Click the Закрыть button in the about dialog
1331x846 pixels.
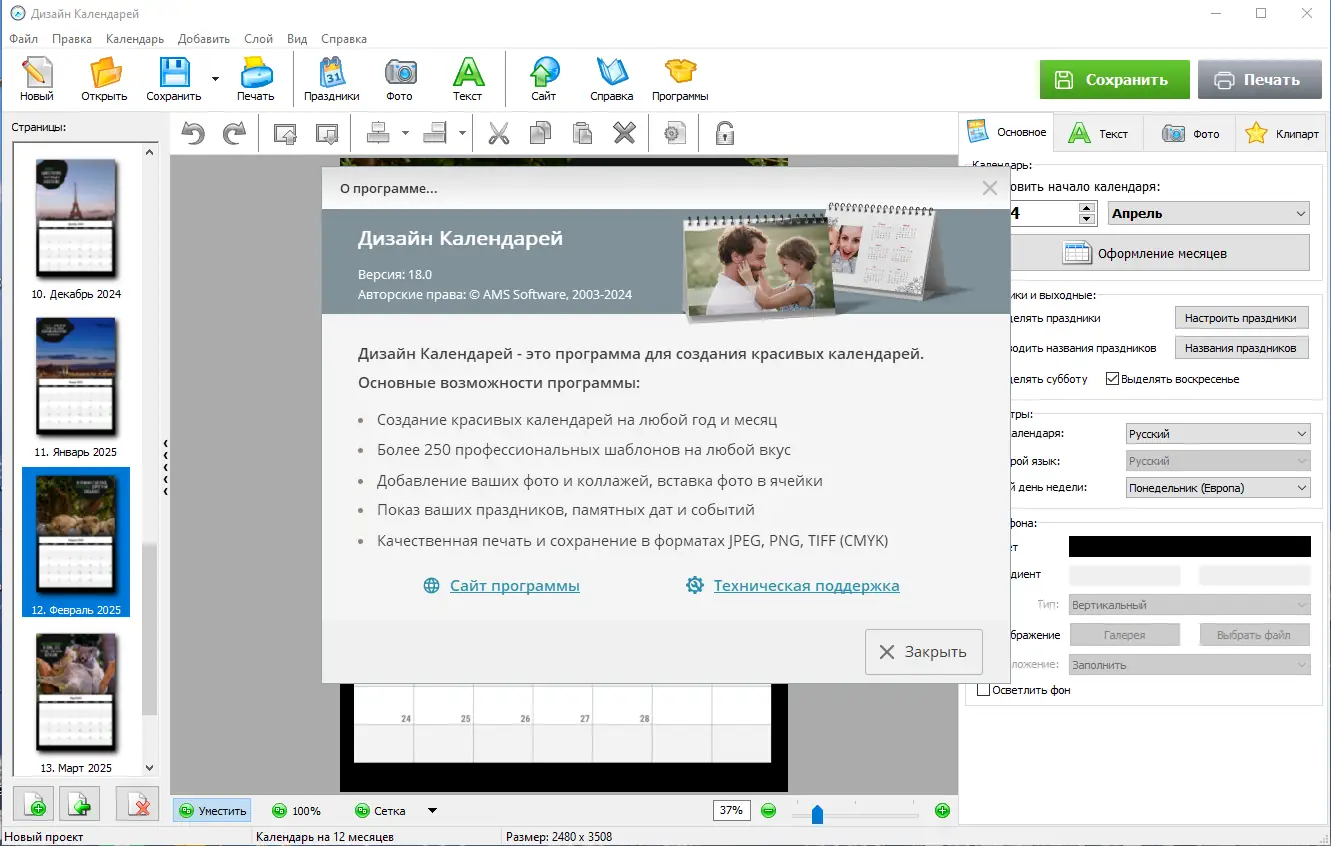(924, 652)
